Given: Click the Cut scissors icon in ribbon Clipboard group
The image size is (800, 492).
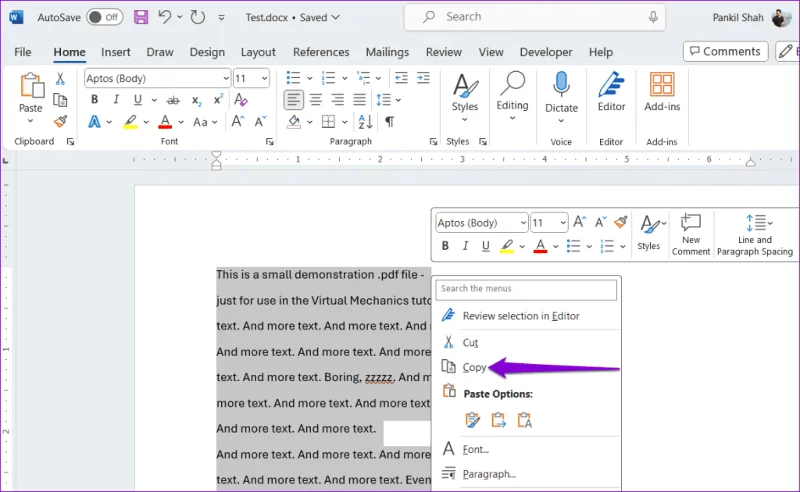Looking at the screenshot, I should 60,78.
